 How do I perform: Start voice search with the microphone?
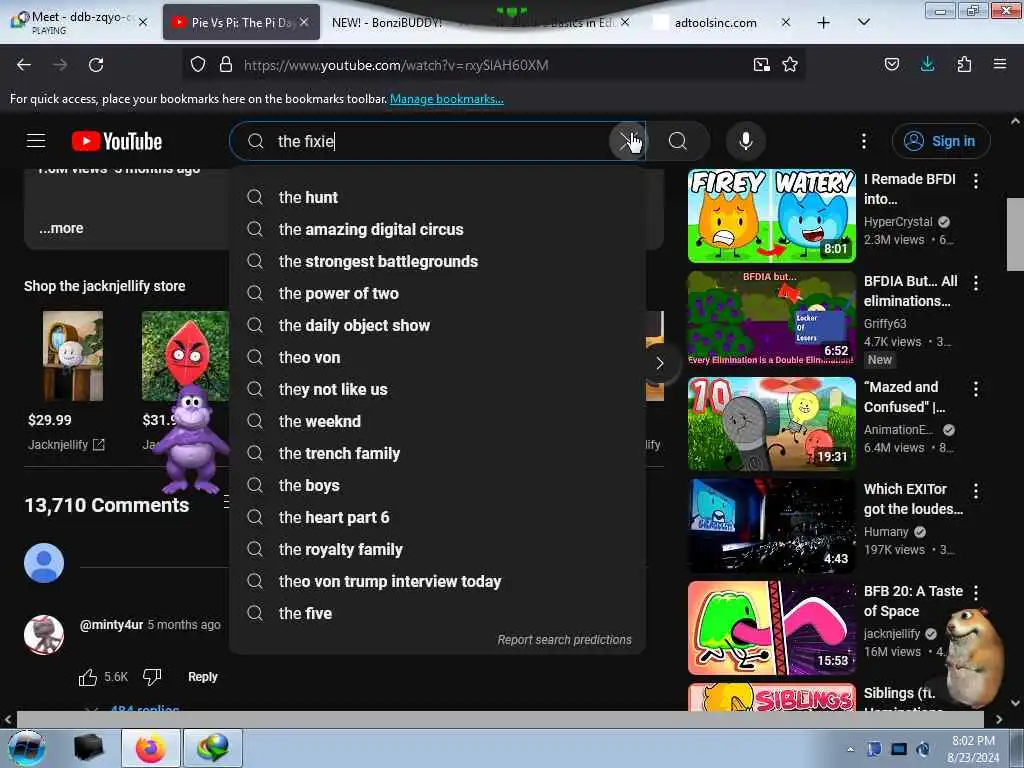[746, 141]
